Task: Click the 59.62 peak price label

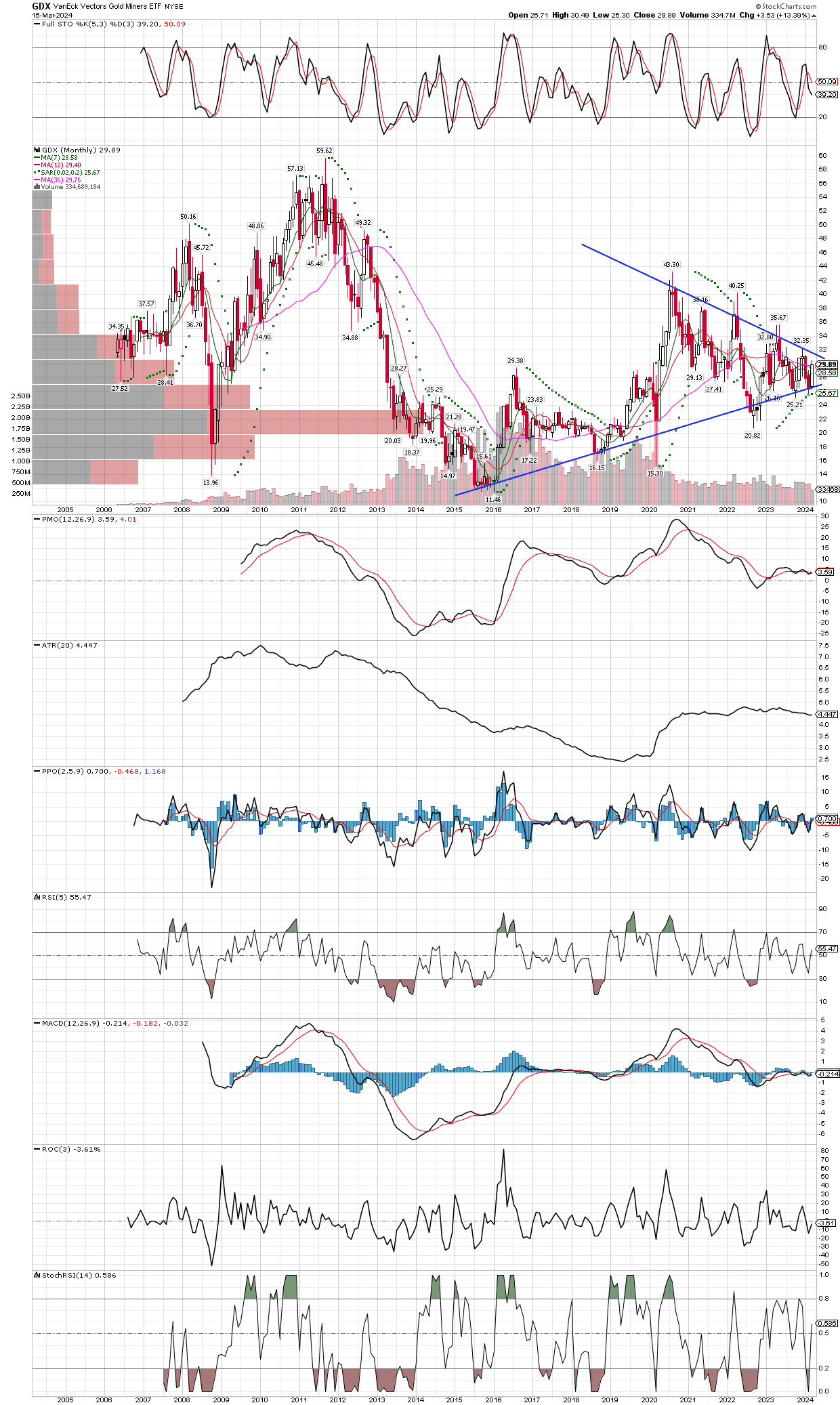Action: point(324,151)
